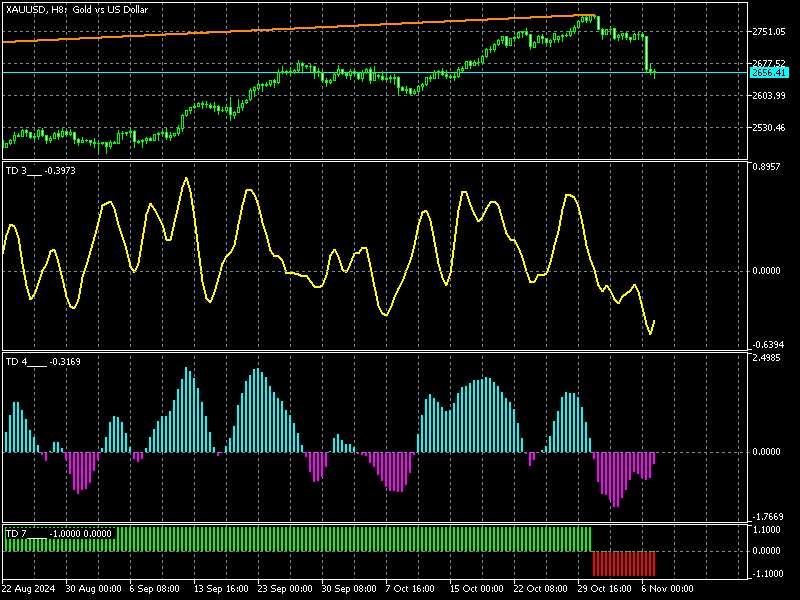The image size is (800, 600).
Task: Click the red TD 7 histogram block
Action: (623, 564)
